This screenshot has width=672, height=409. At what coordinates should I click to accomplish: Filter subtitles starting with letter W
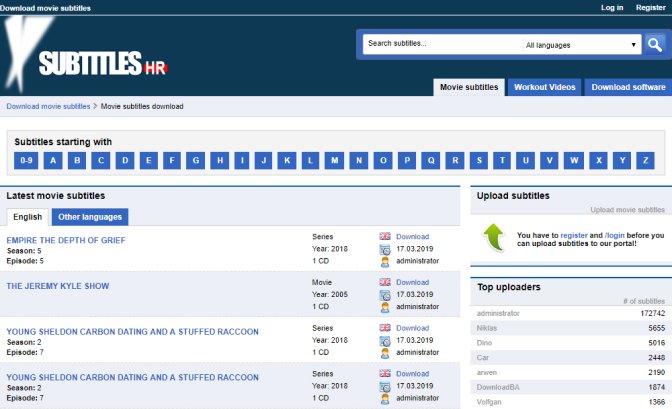point(574,160)
